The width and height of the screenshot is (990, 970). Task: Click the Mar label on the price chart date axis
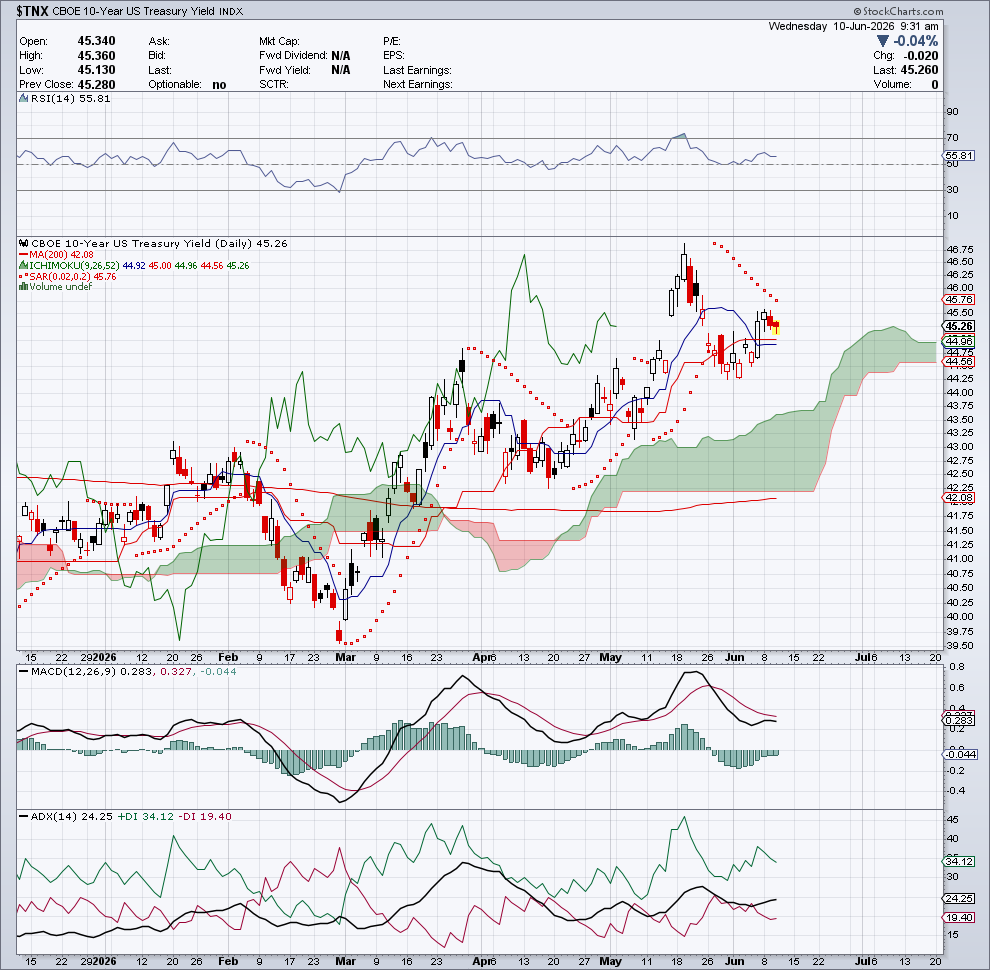tap(345, 657)
